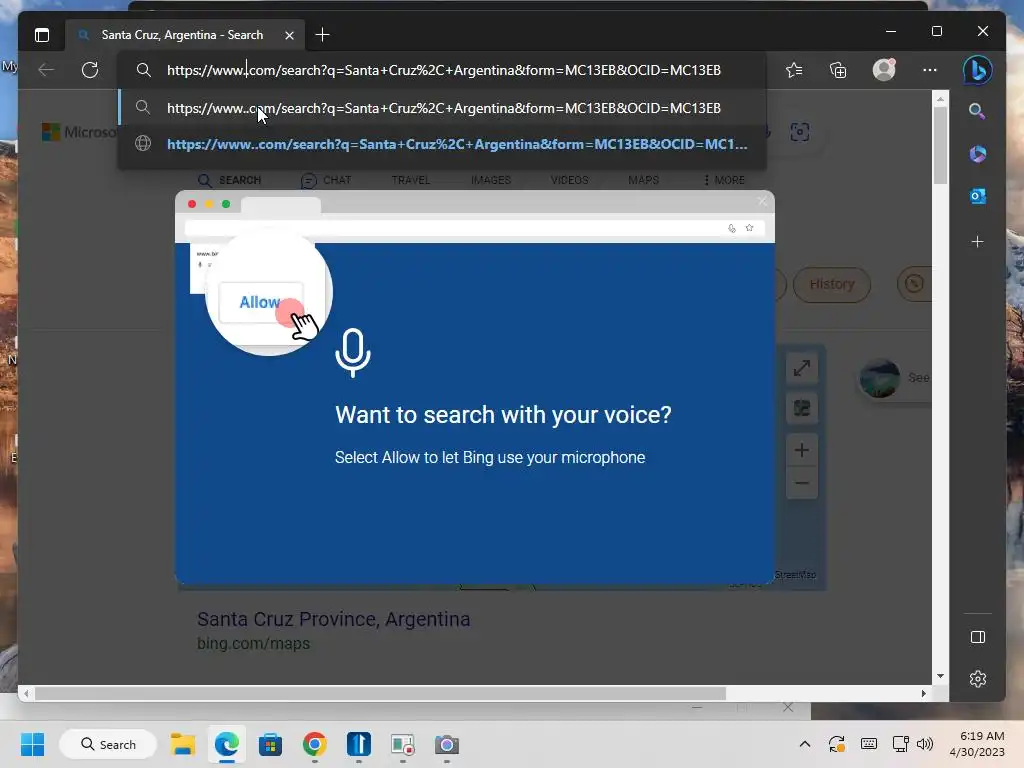Screen dimensions: 1024x768
Task: Close the Santa Cruz, Argentina tab
Action: click(x=289, y=35)
